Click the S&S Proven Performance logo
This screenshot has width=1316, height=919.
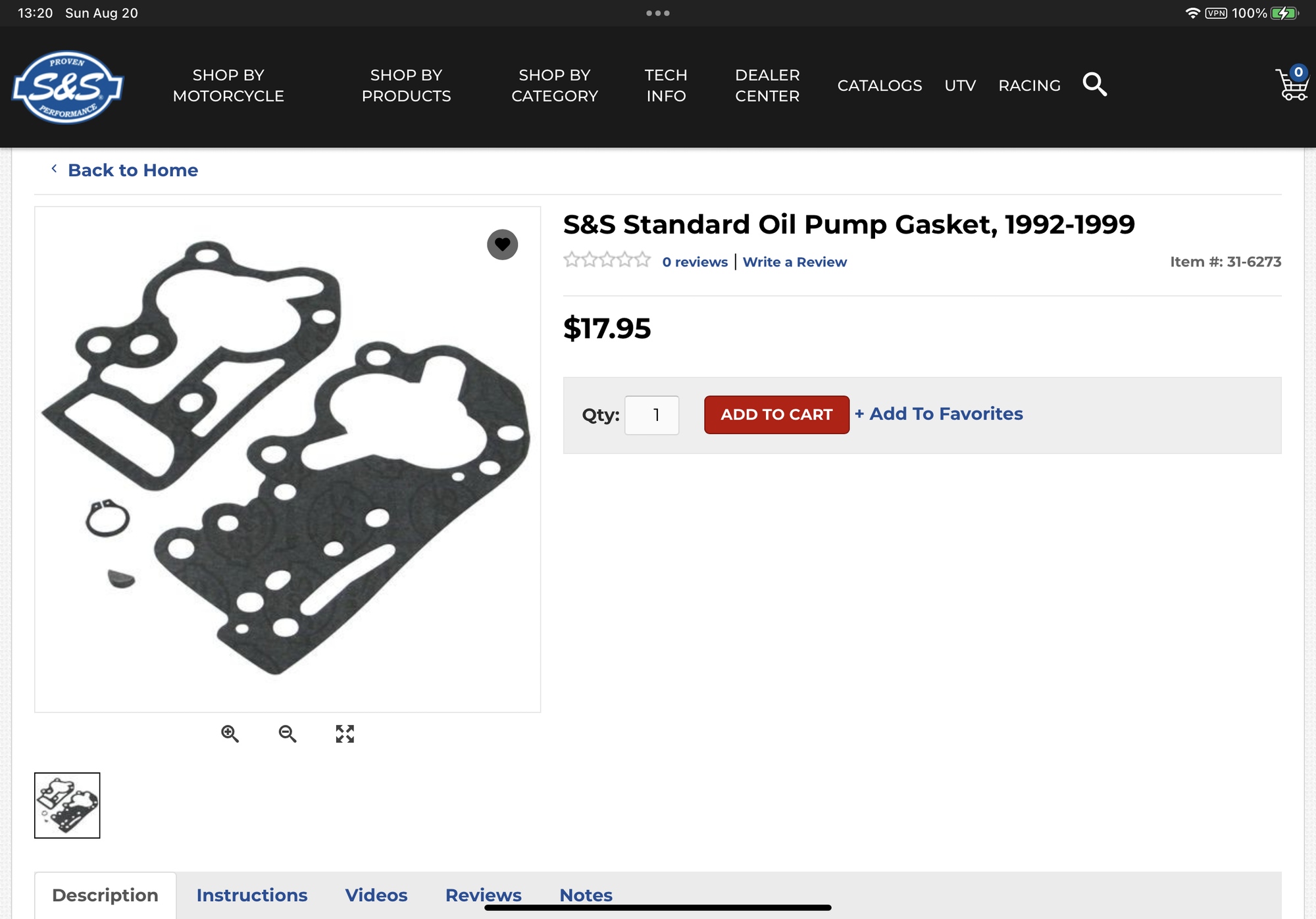[67, 87]
